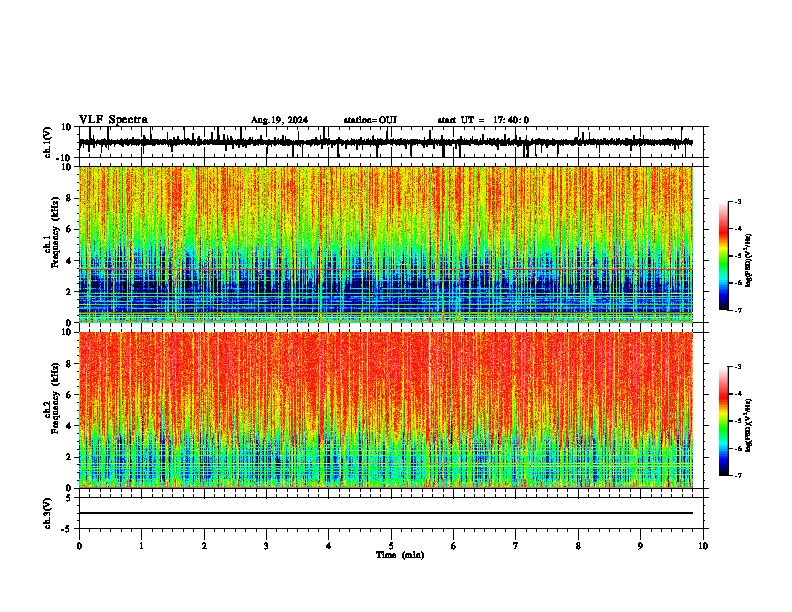Click time axis tick label "5"

click(x=391, y=546)
